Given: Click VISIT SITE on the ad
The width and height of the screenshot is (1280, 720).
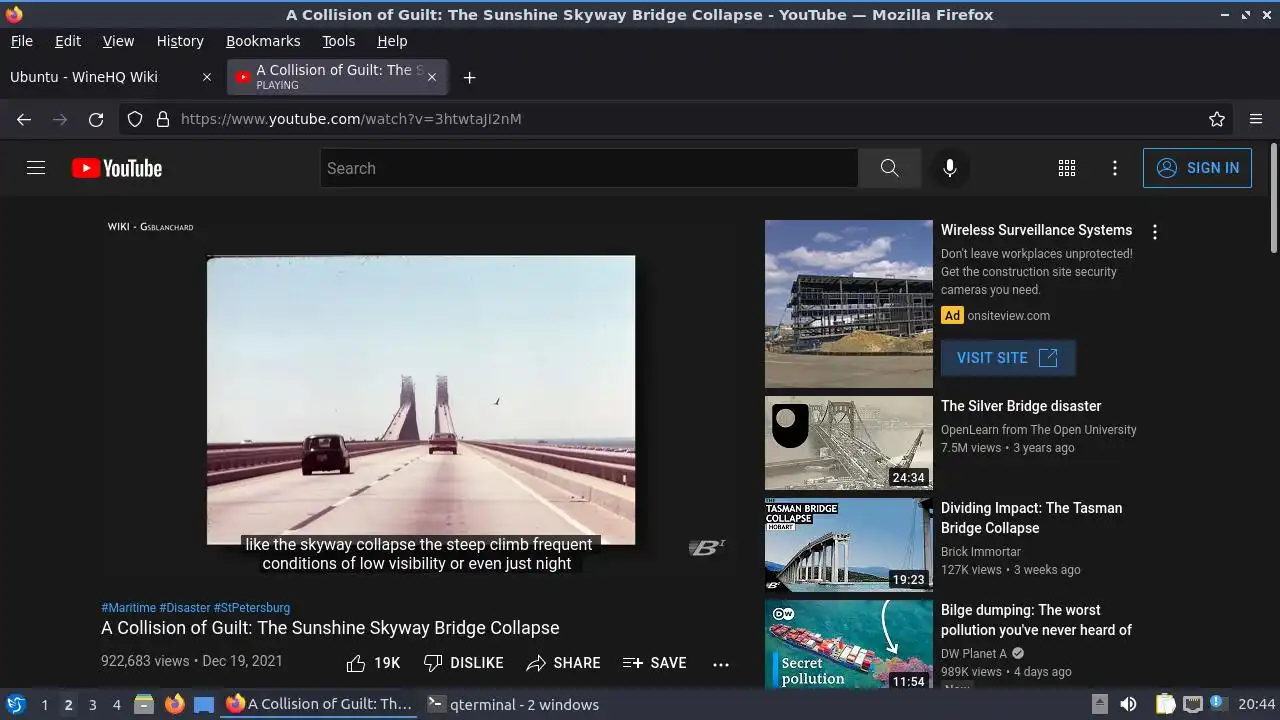Looking at the screenshot, I should [x=1008, y=358].
